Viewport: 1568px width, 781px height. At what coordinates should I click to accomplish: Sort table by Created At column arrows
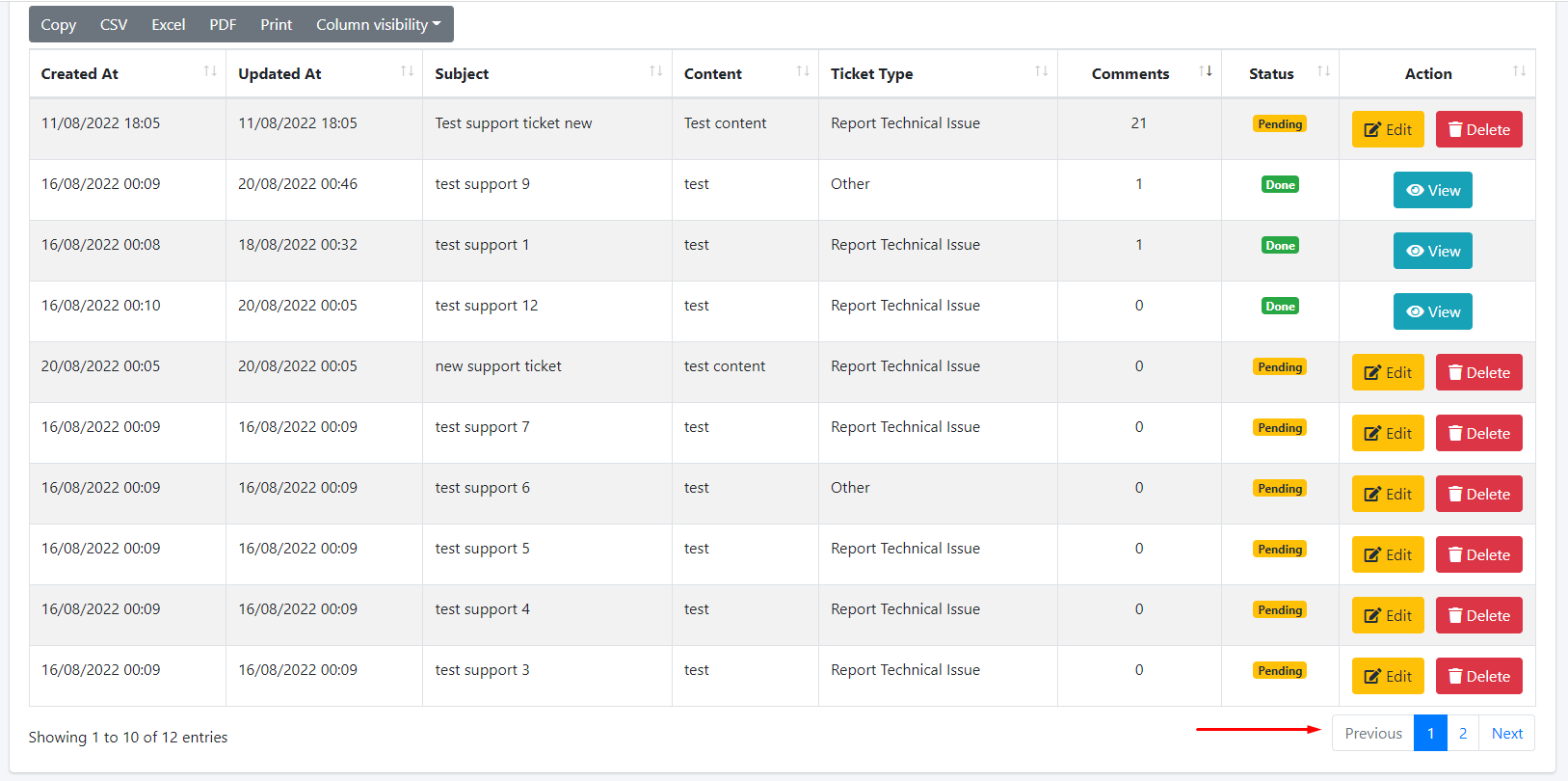210,71
